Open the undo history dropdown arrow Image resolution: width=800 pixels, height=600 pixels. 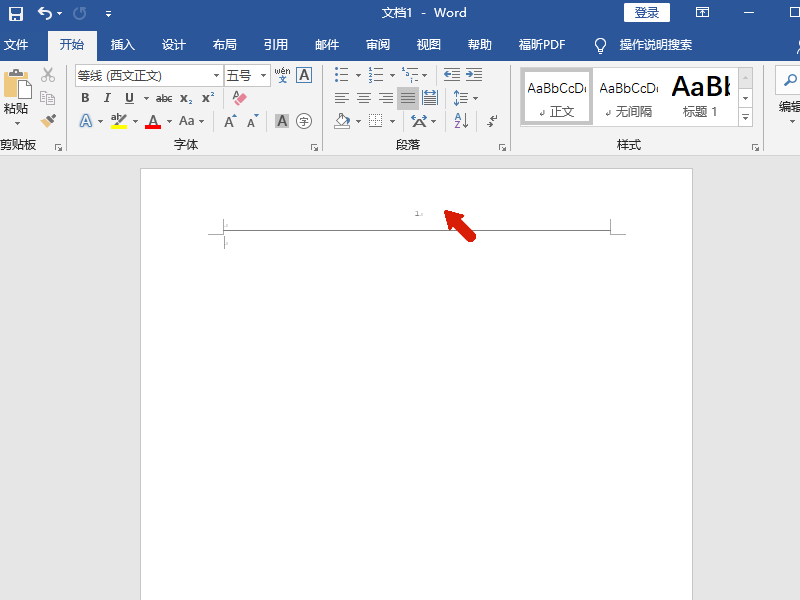(x=60, y=14)
